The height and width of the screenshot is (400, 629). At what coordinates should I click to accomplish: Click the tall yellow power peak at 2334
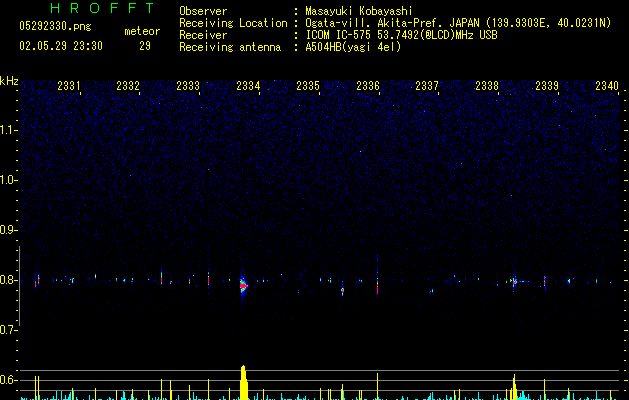[x=244, y=382]
